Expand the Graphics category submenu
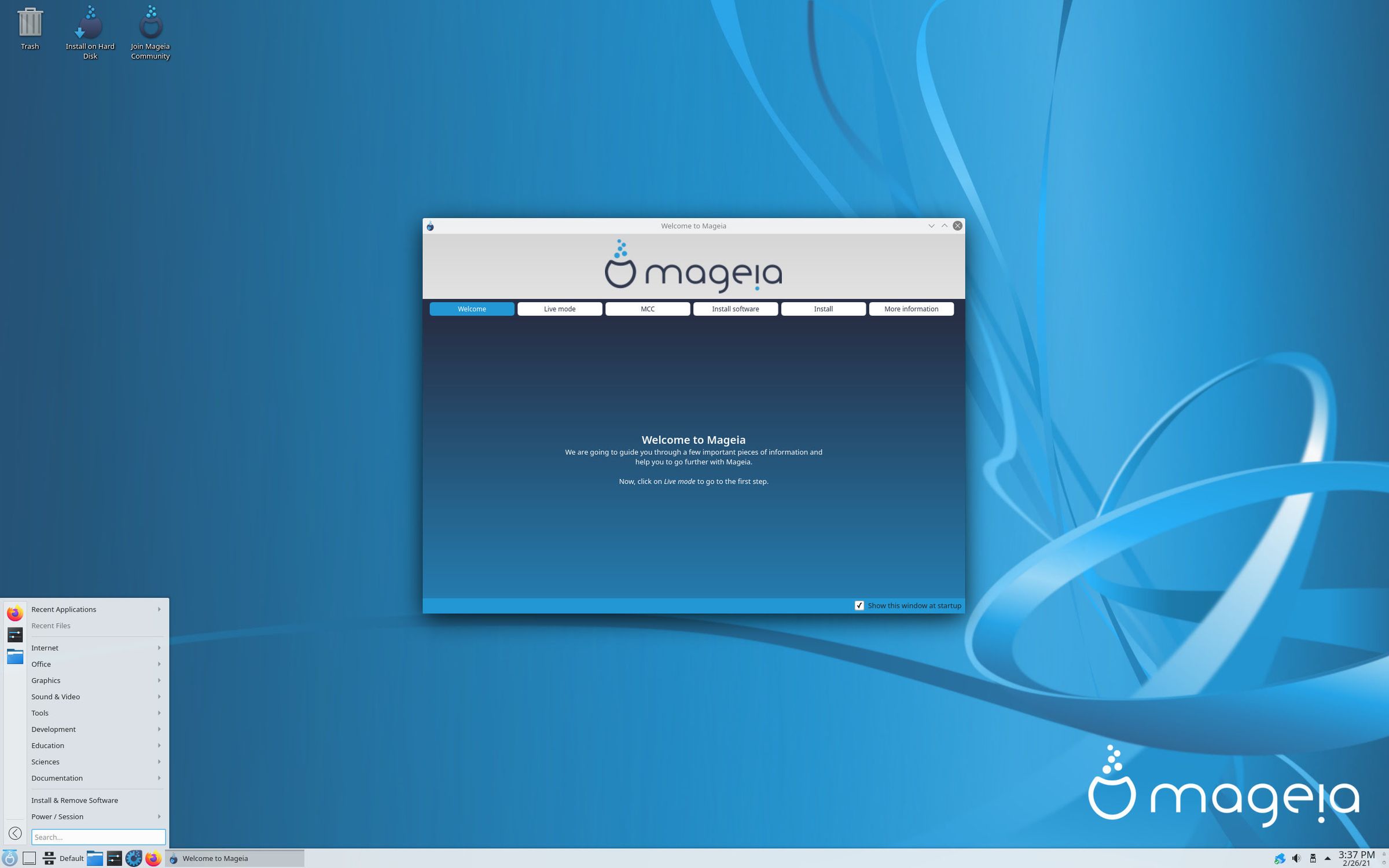This screenshot has width=1389, height=868. pos(46,680)
